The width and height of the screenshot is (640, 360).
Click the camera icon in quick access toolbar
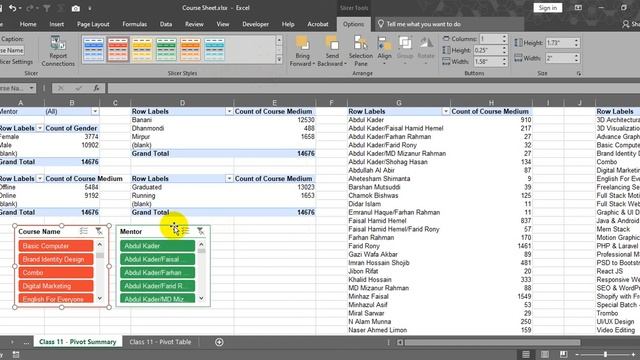(76, 8)
